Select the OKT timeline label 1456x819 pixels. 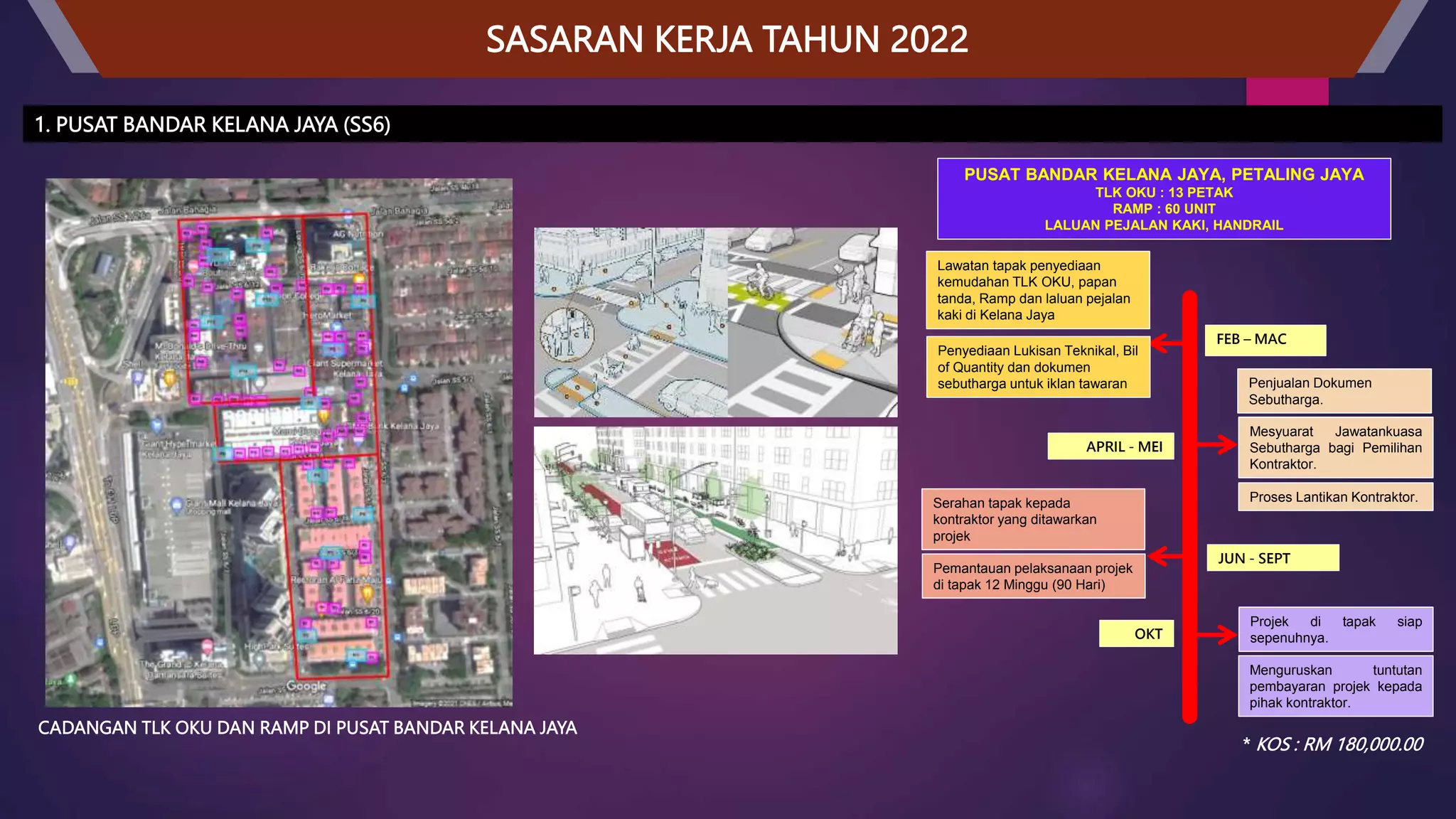pos(1135,633)
